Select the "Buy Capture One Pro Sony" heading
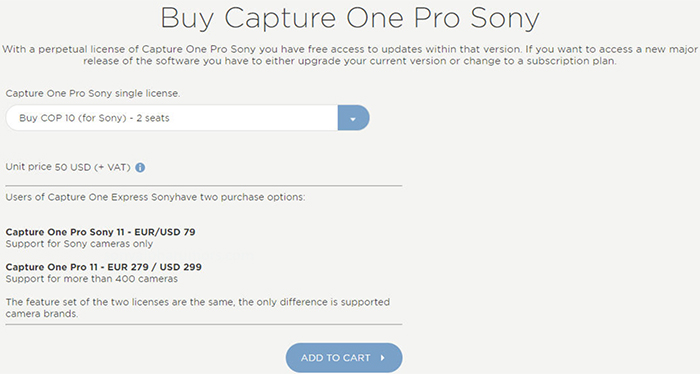The width and height of the screenshot is (700, 374). [350, 19]
